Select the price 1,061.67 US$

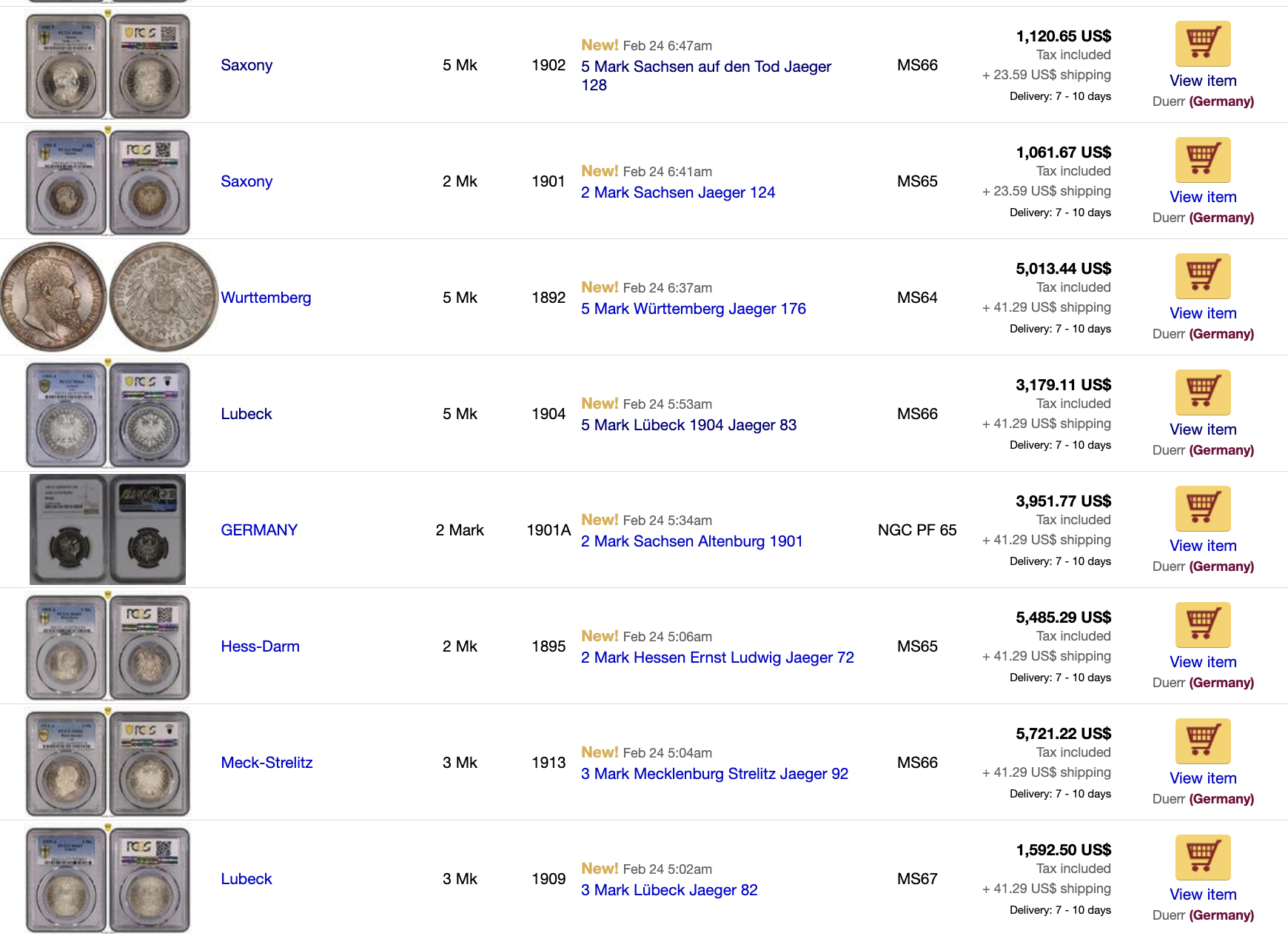click(1064, 153)
